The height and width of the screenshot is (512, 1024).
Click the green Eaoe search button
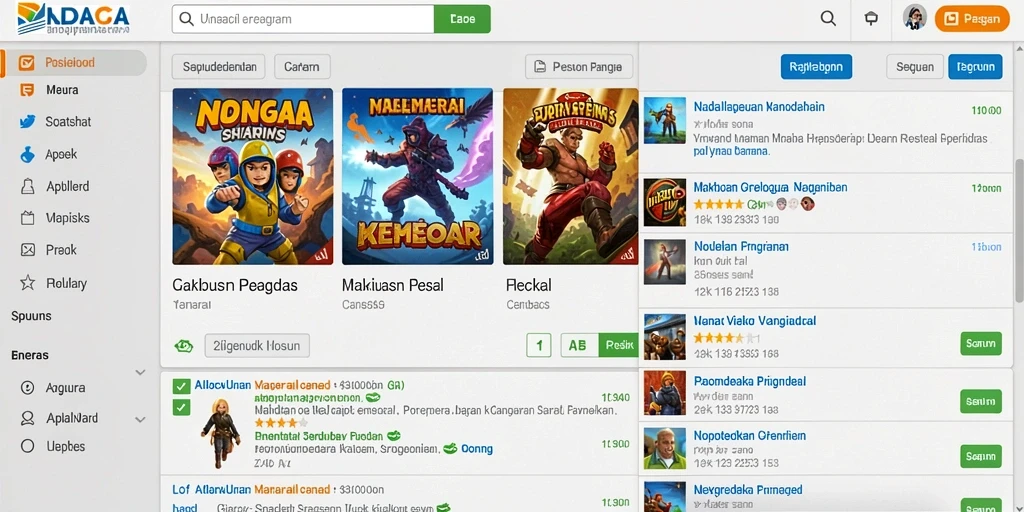(462, 19)
